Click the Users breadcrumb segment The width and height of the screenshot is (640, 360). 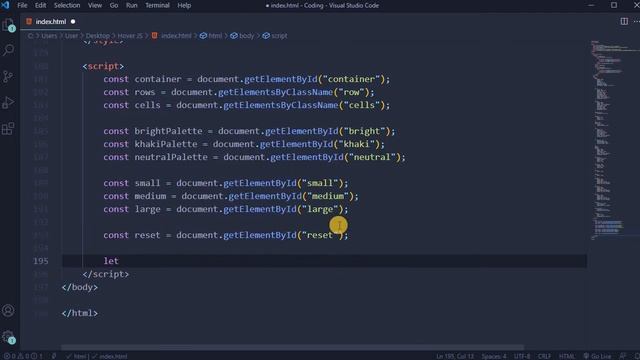(49, 36)
